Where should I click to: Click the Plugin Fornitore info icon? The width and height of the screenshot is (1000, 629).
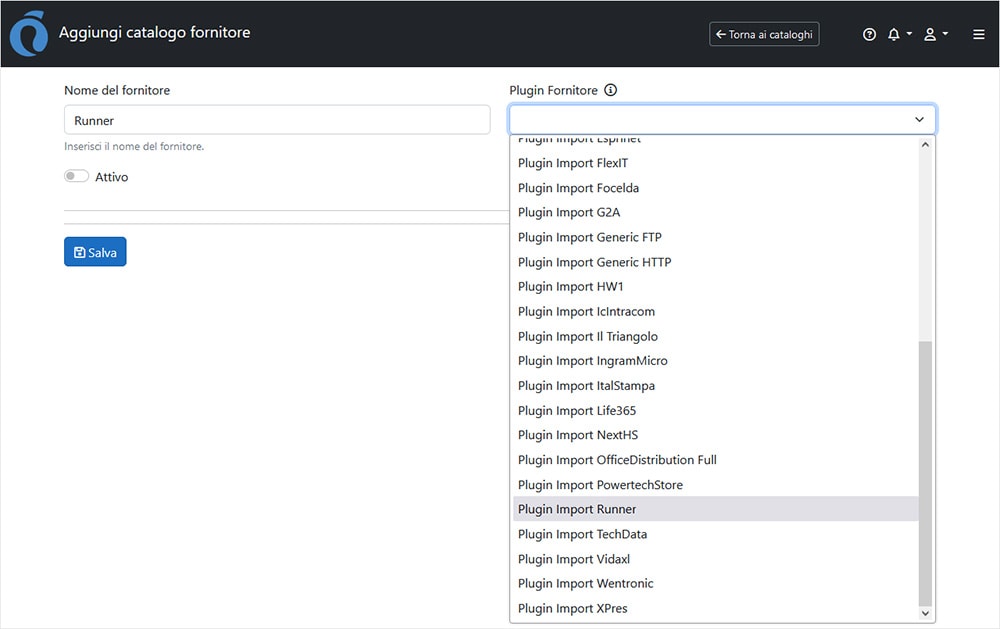[611, 90]
